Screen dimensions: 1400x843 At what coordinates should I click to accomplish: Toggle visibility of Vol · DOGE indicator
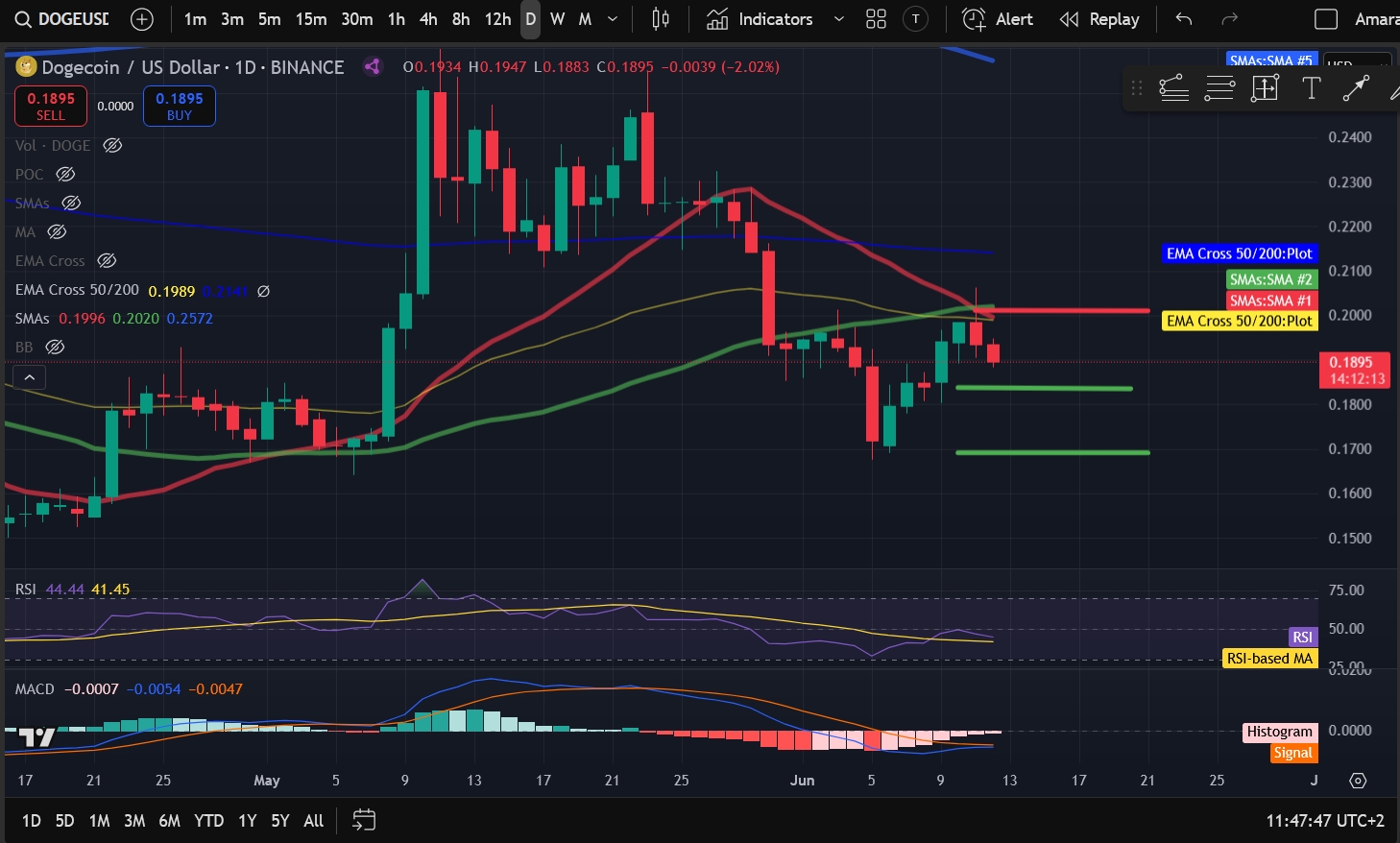[x=112, y=145]
